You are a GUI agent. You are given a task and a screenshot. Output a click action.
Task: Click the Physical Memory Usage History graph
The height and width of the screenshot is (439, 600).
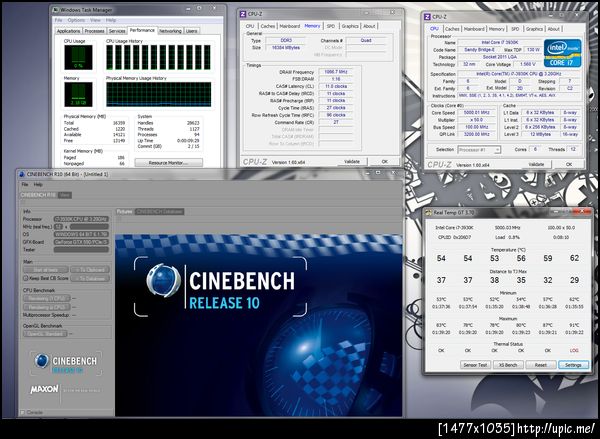[x=158, y=94]
